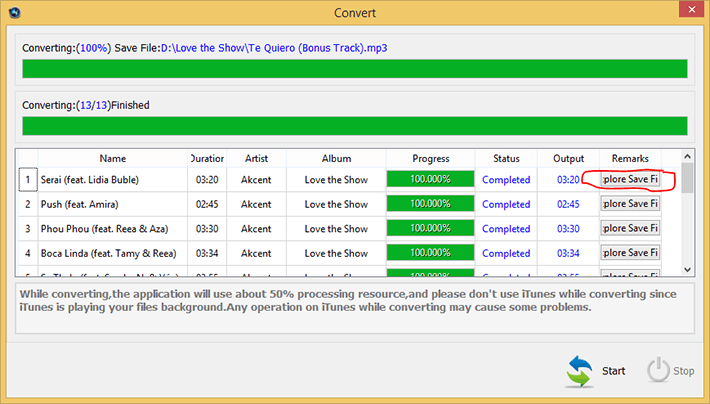Open save folder for Boca Linda track
The width and height of the screenshot is (710, 404).
630,253
